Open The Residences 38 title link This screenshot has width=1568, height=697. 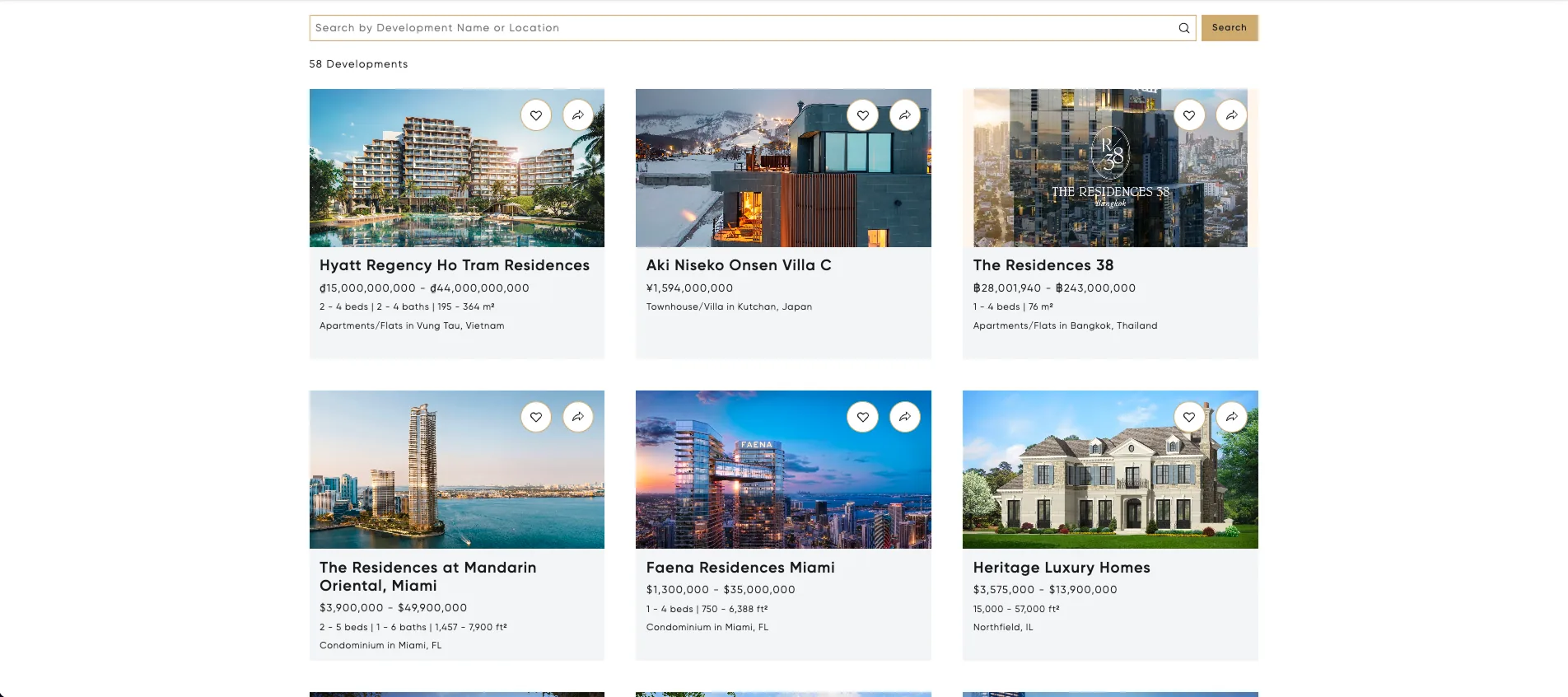tap(1043, 265)
